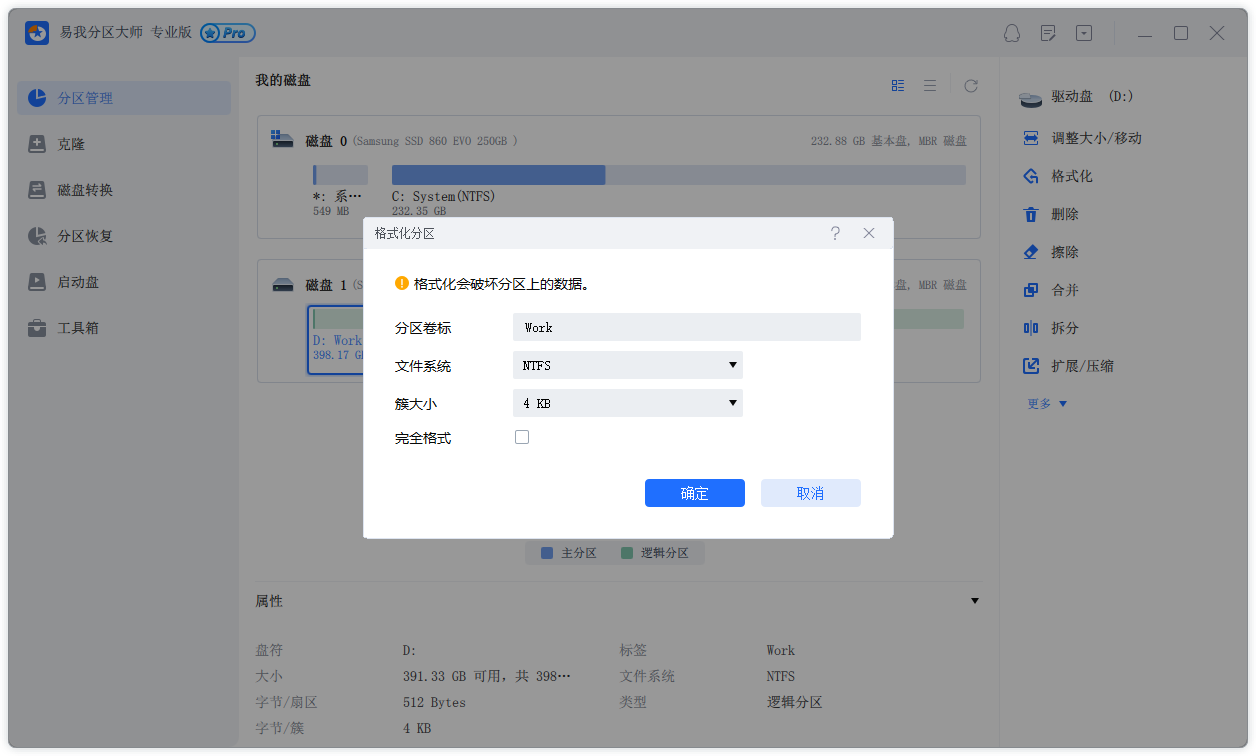Click the 确定 button
The image size is (1256, 756).
694,493
